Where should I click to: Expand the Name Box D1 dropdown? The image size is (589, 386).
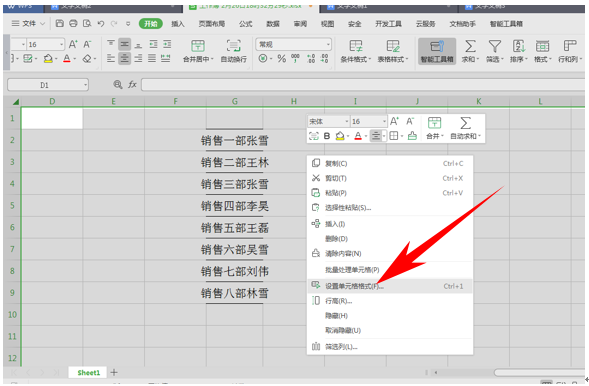tap(86, 85)
